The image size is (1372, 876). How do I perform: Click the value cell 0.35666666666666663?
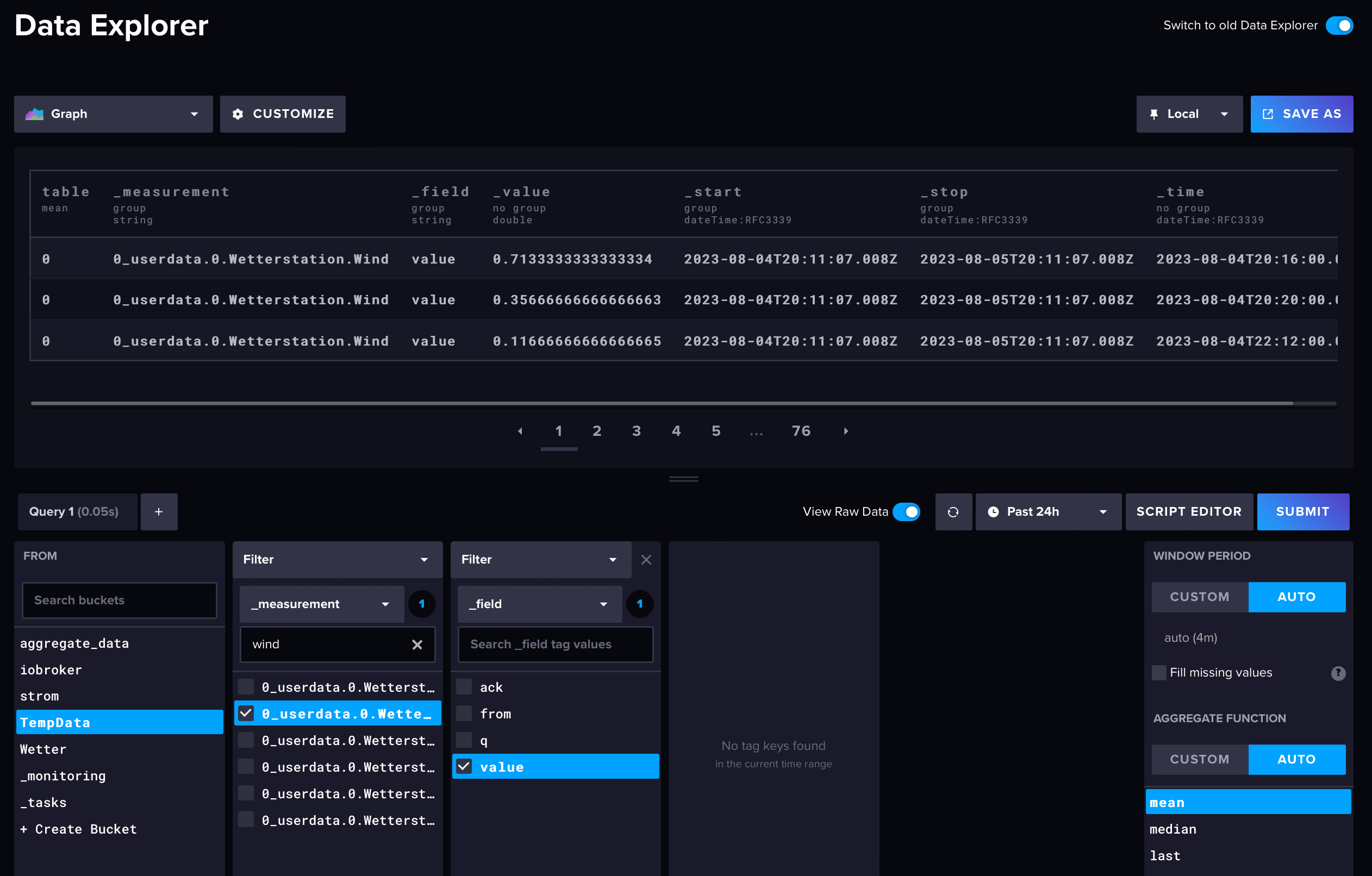coord(577,300)
